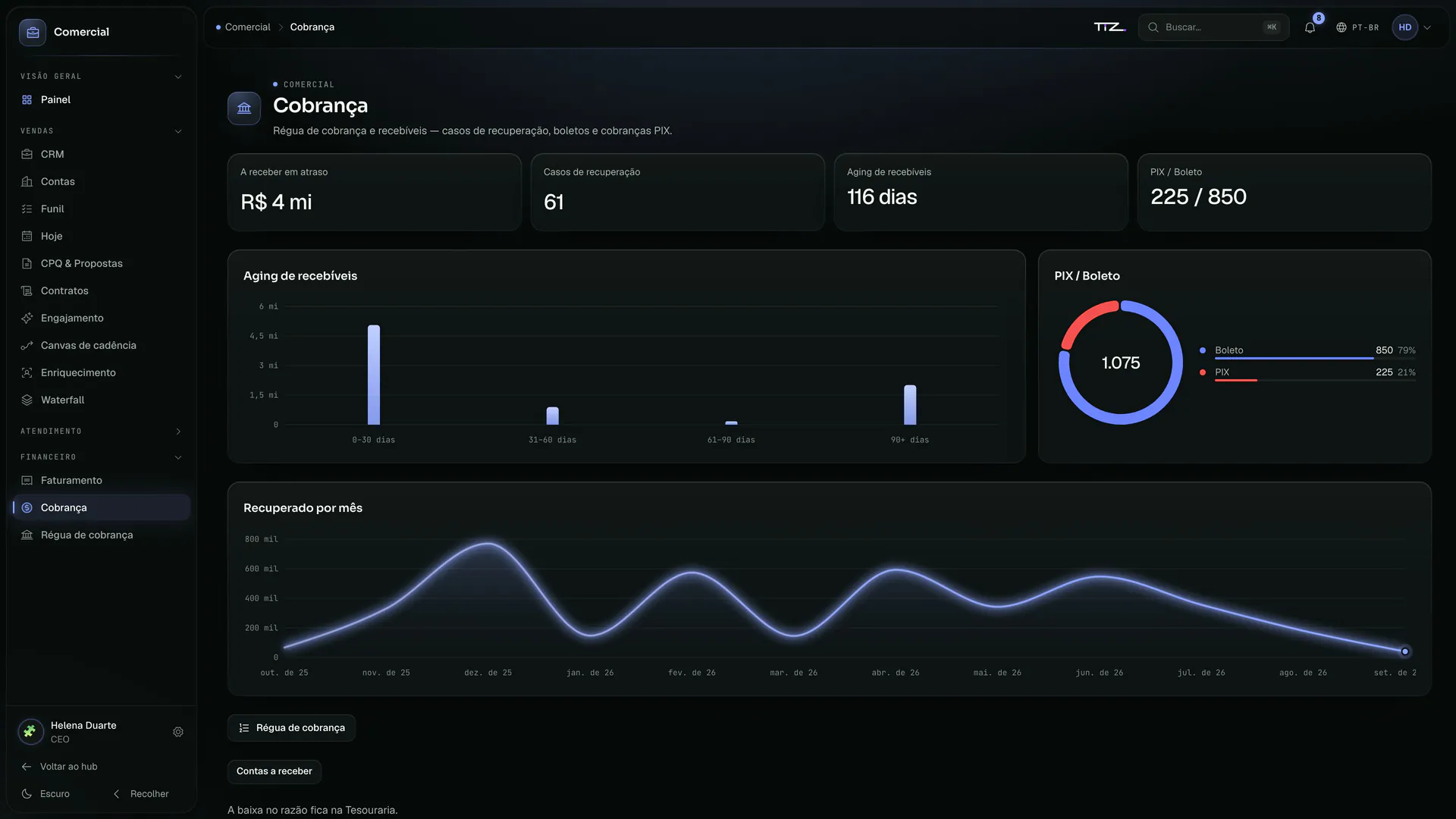This screenshot has width=1456, height=819.
Task: Click the Cobrança page header bank icon
Action: point(244,108)
